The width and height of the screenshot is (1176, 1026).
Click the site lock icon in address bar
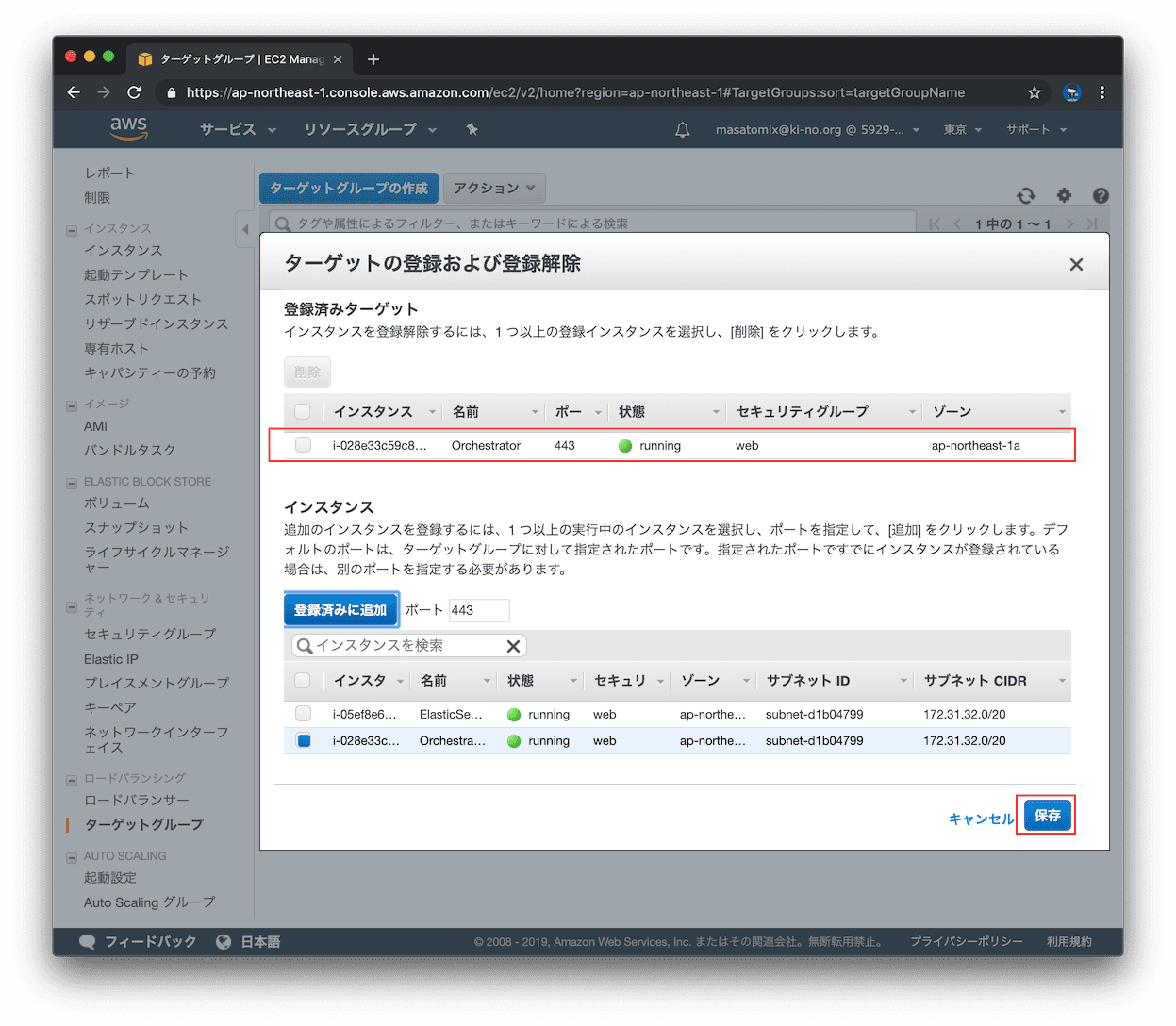pos(171,92)
